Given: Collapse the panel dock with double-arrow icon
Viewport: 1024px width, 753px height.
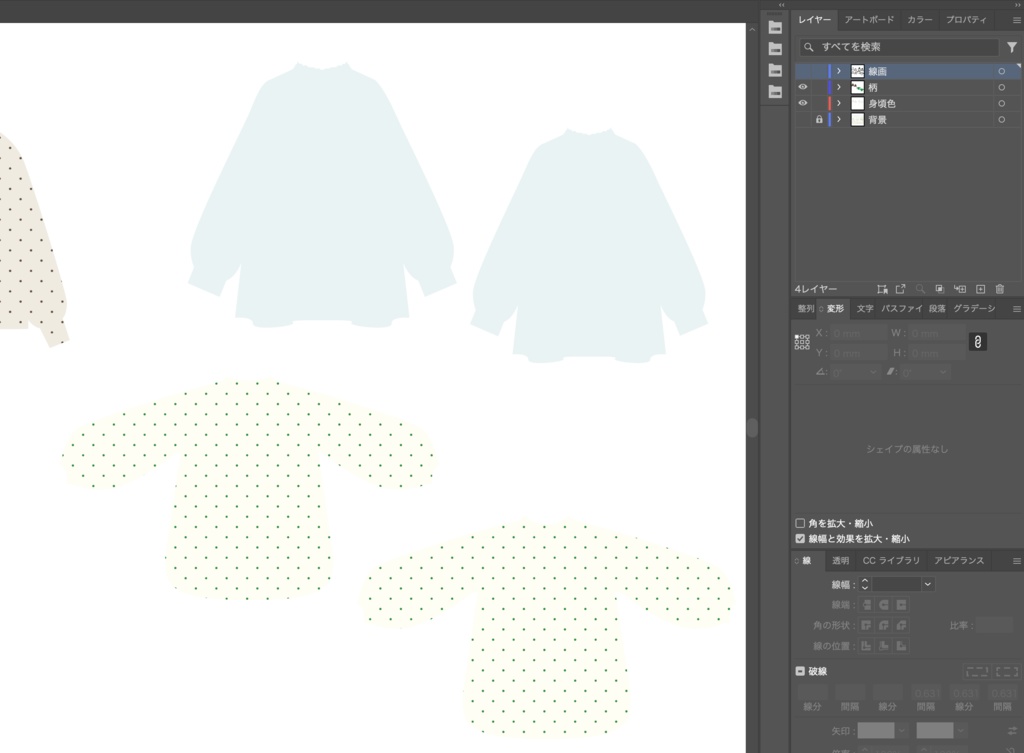Looking at the screenshot, I should click(x=1017, y=5).
